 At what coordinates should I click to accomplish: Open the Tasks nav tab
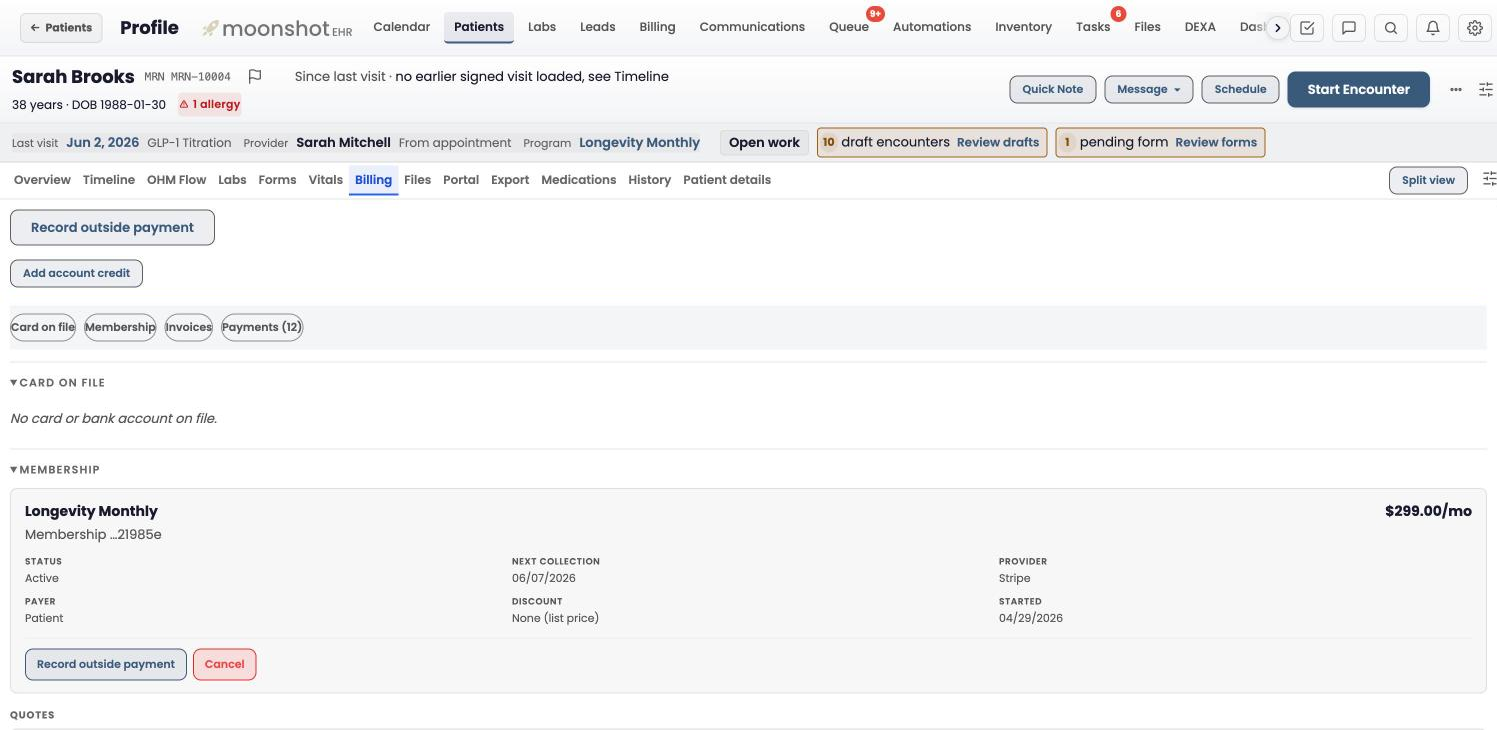tap(1093, 27)
